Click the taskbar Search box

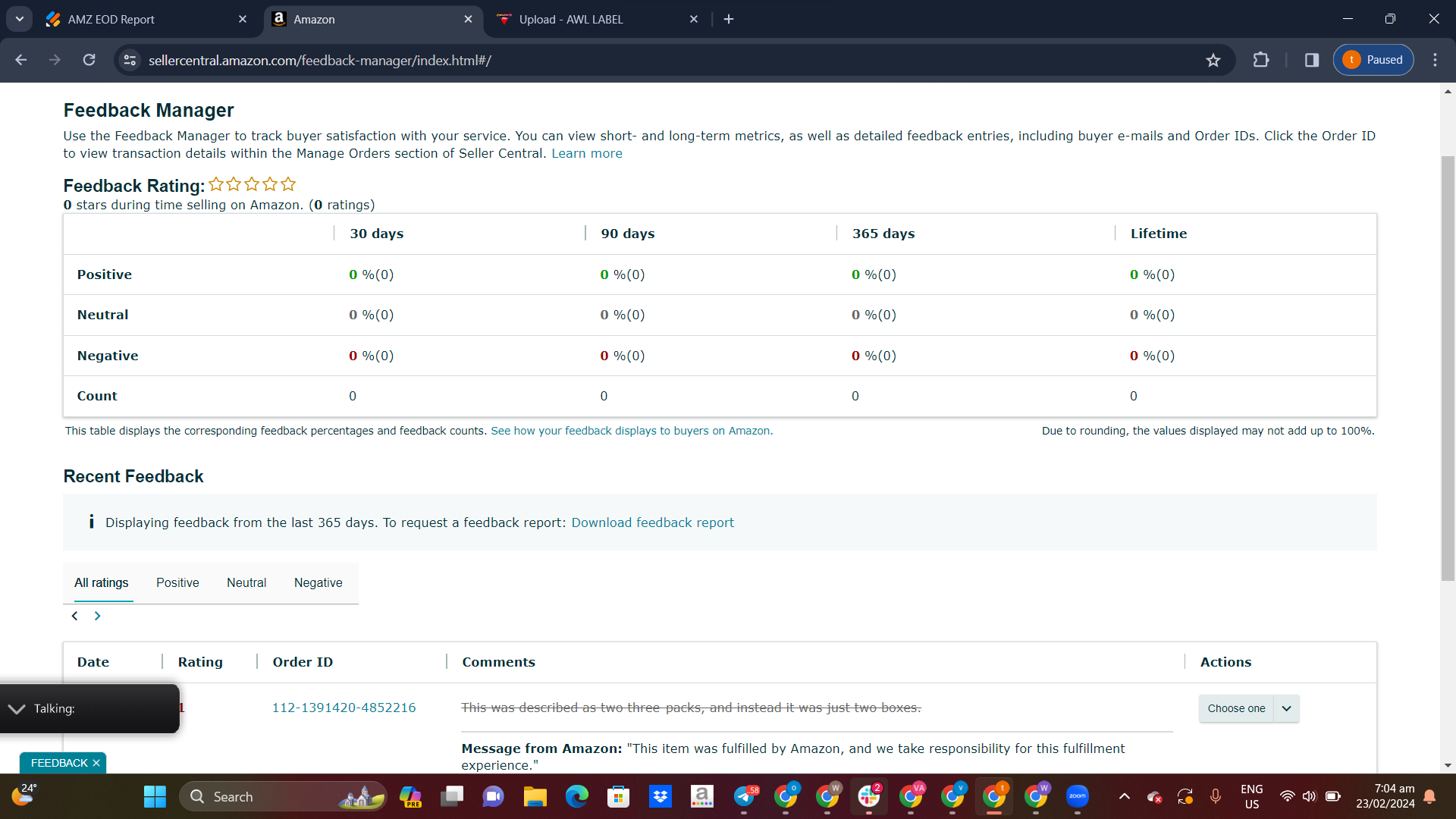(x=283, y=796)
